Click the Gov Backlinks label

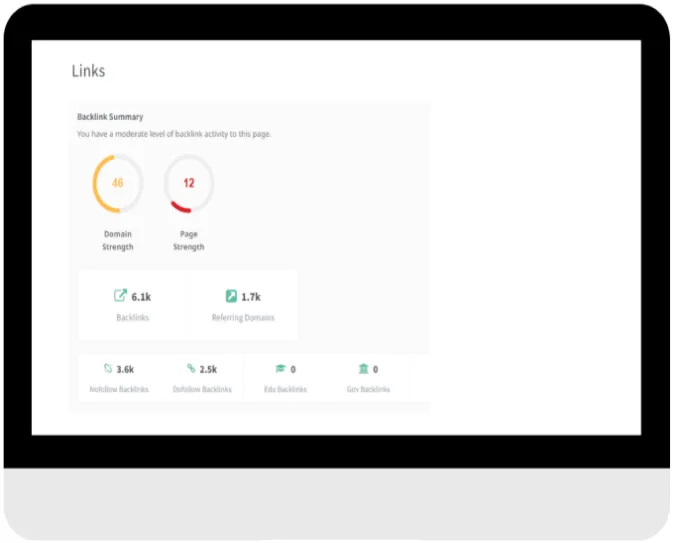pyautogui.click(x=368, y=389)
